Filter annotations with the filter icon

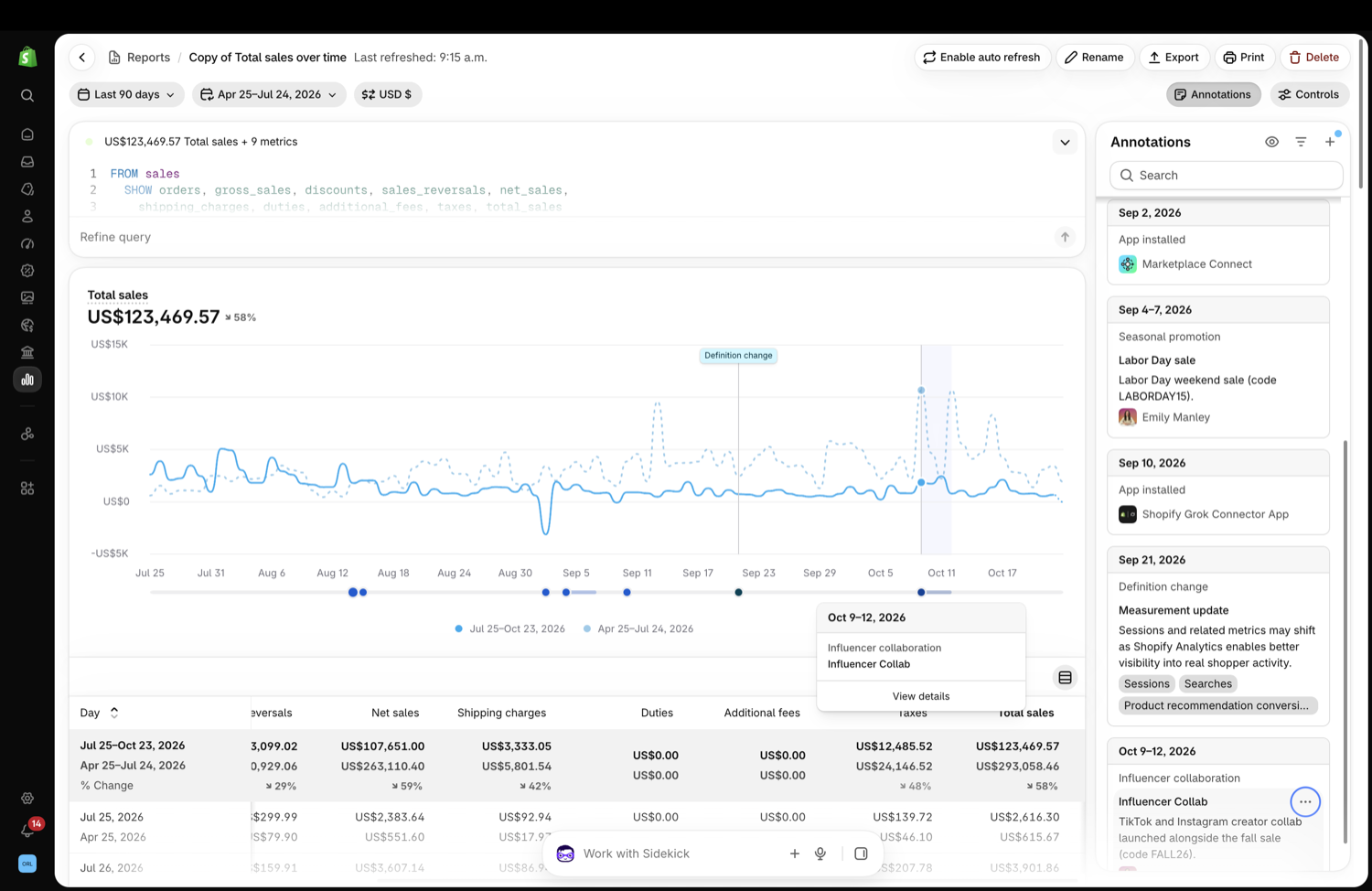(x=1301, y=142)
